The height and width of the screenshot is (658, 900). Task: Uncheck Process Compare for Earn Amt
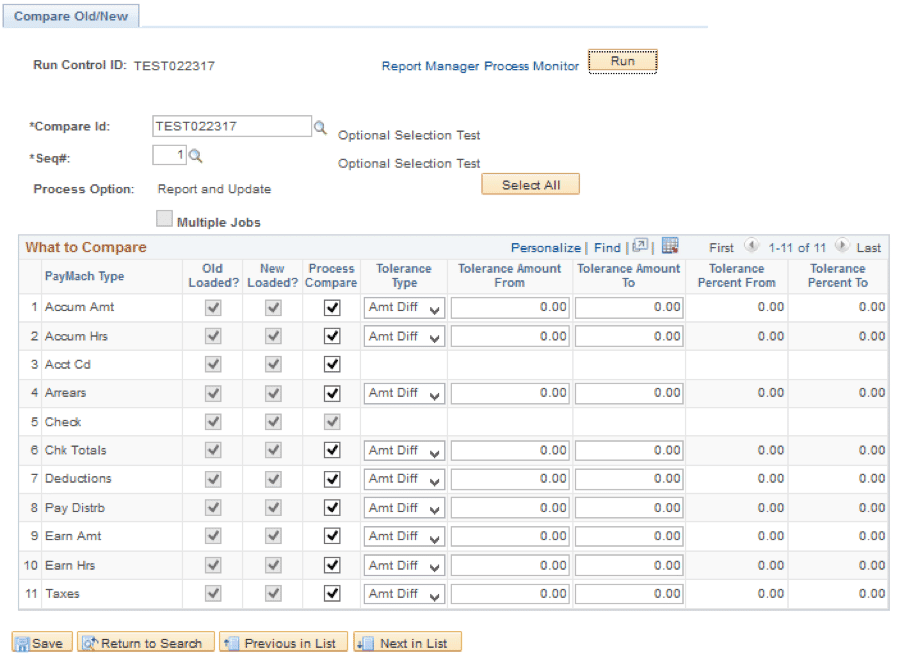pos(332,536)
